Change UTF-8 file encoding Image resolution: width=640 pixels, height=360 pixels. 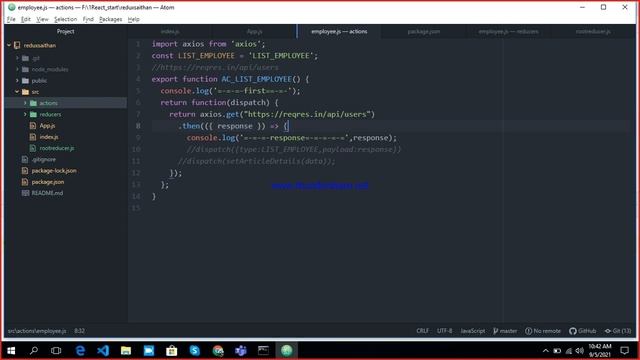tap(444, 331)
